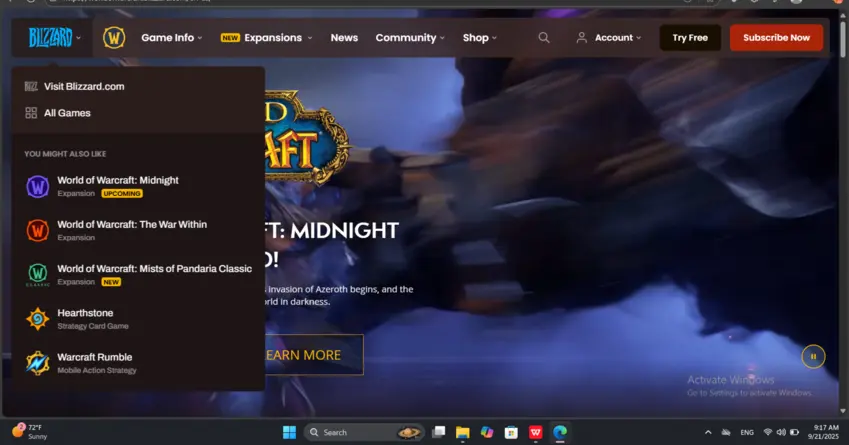The width and height of the screenshot is (849, 445).
Task: Open the Community menu
Action: [410, 38]
